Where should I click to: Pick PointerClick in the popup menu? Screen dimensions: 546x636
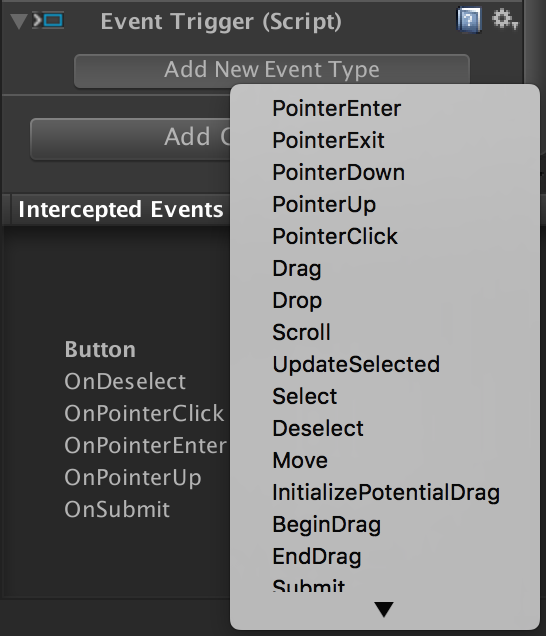(x=385, y=236)
